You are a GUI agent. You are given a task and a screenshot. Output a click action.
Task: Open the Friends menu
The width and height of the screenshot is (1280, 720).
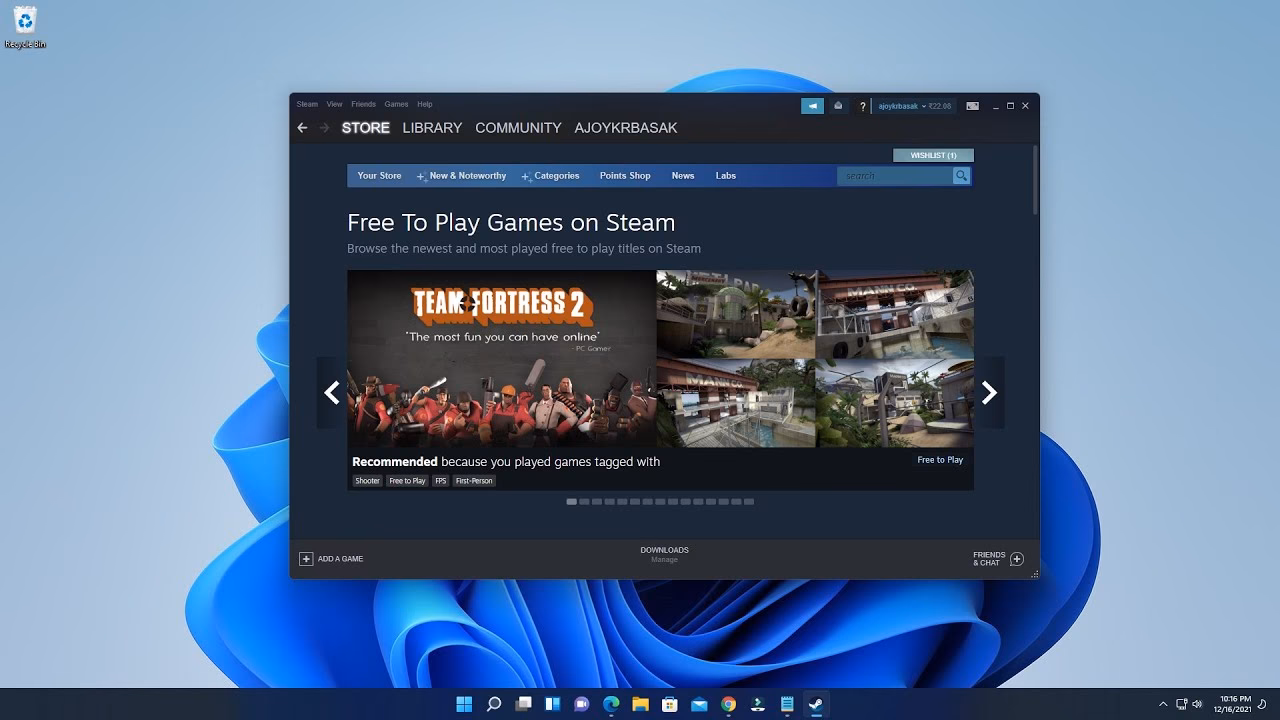[363, 104]
